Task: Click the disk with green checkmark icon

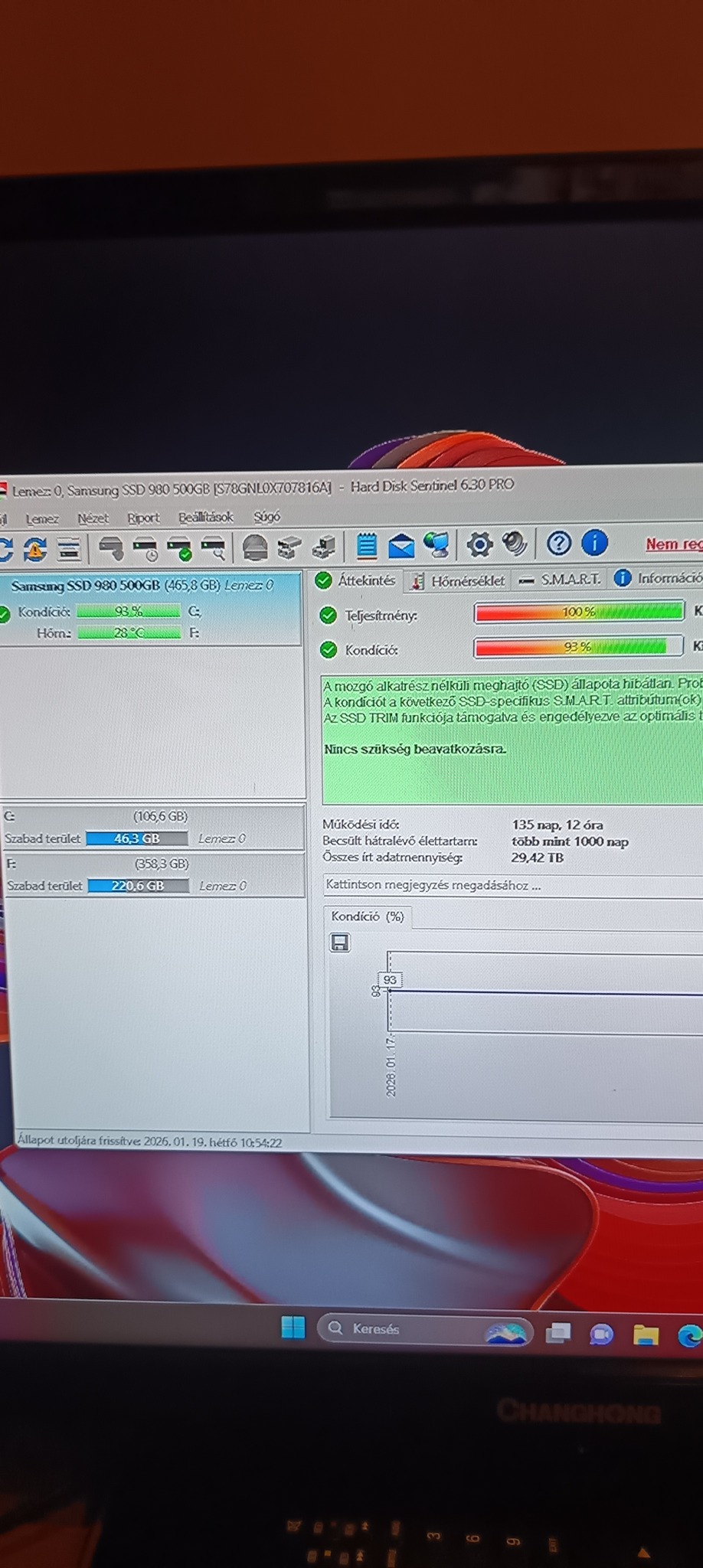Action: pyautogui.click(x=180, y=548)
